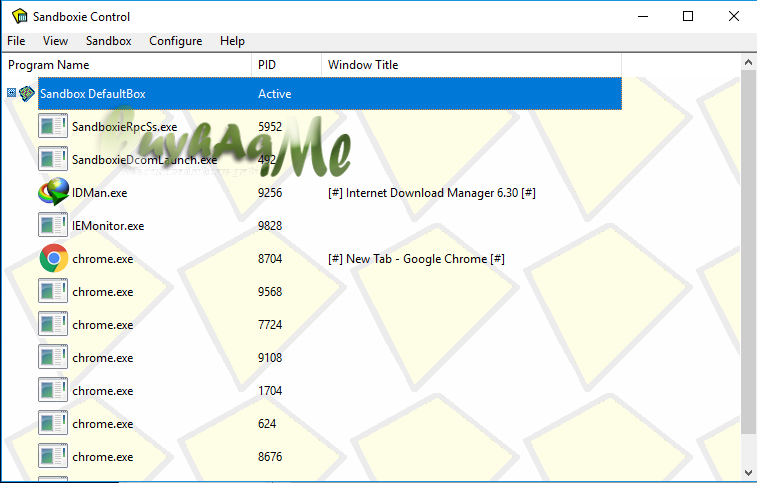Viewport: 757px width, 483px height.
Task: Sort by the Program Name column header
Action: 126,65
